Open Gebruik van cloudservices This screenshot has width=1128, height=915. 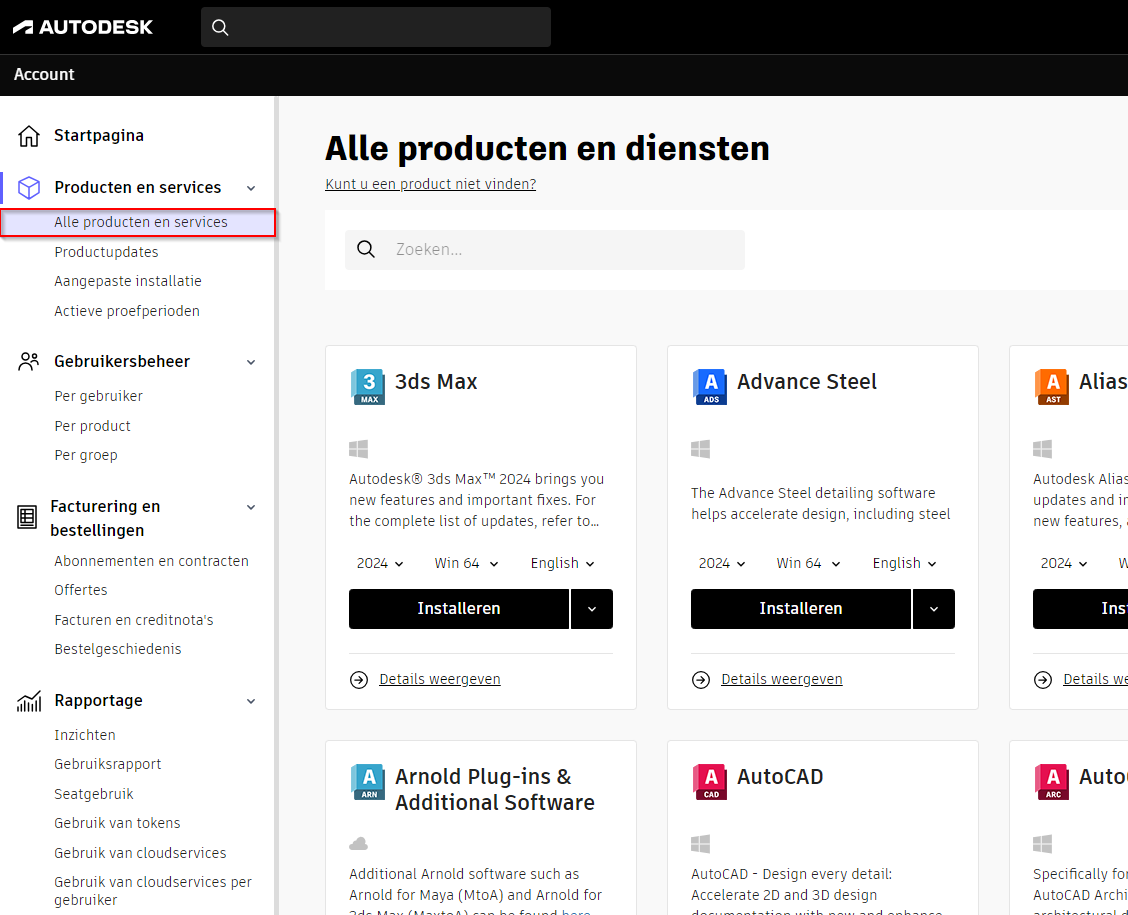click(140, 853)
